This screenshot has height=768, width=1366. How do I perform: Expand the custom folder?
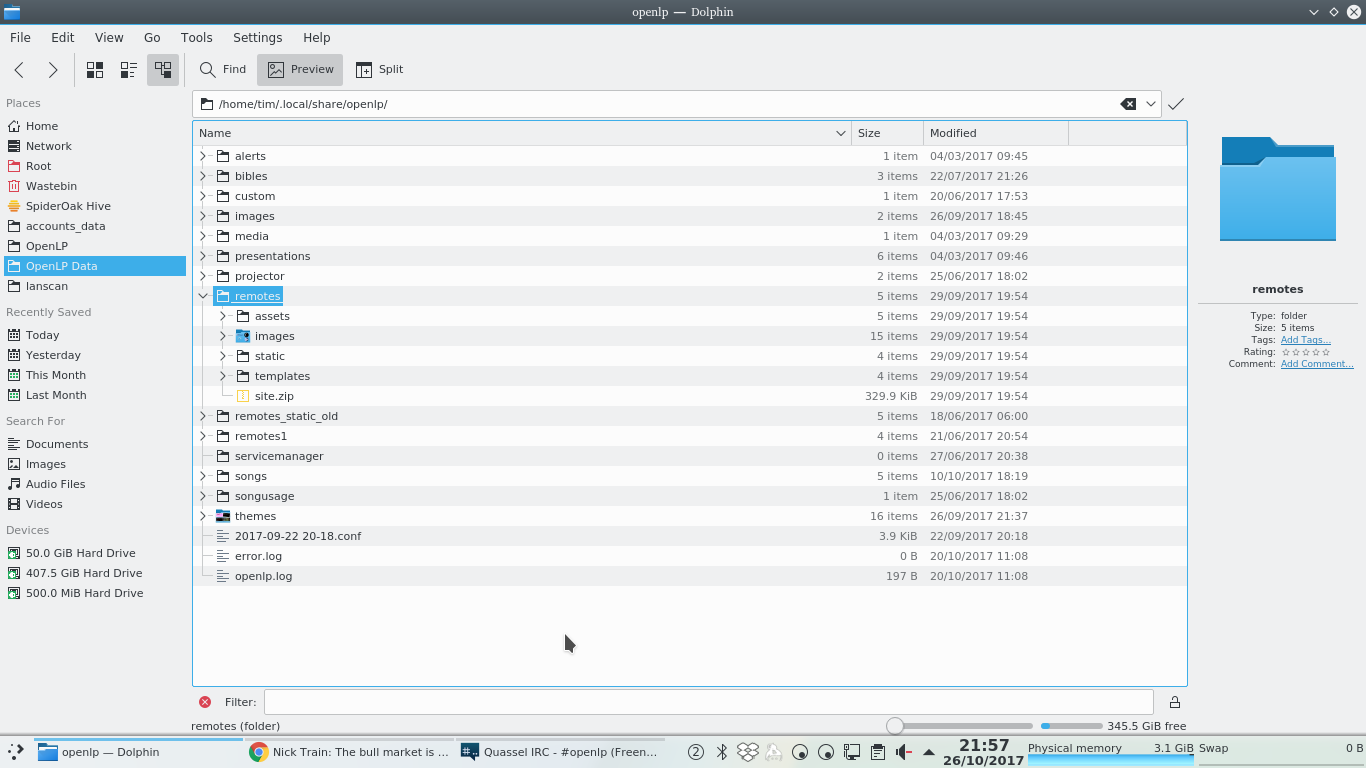(203, 196)
